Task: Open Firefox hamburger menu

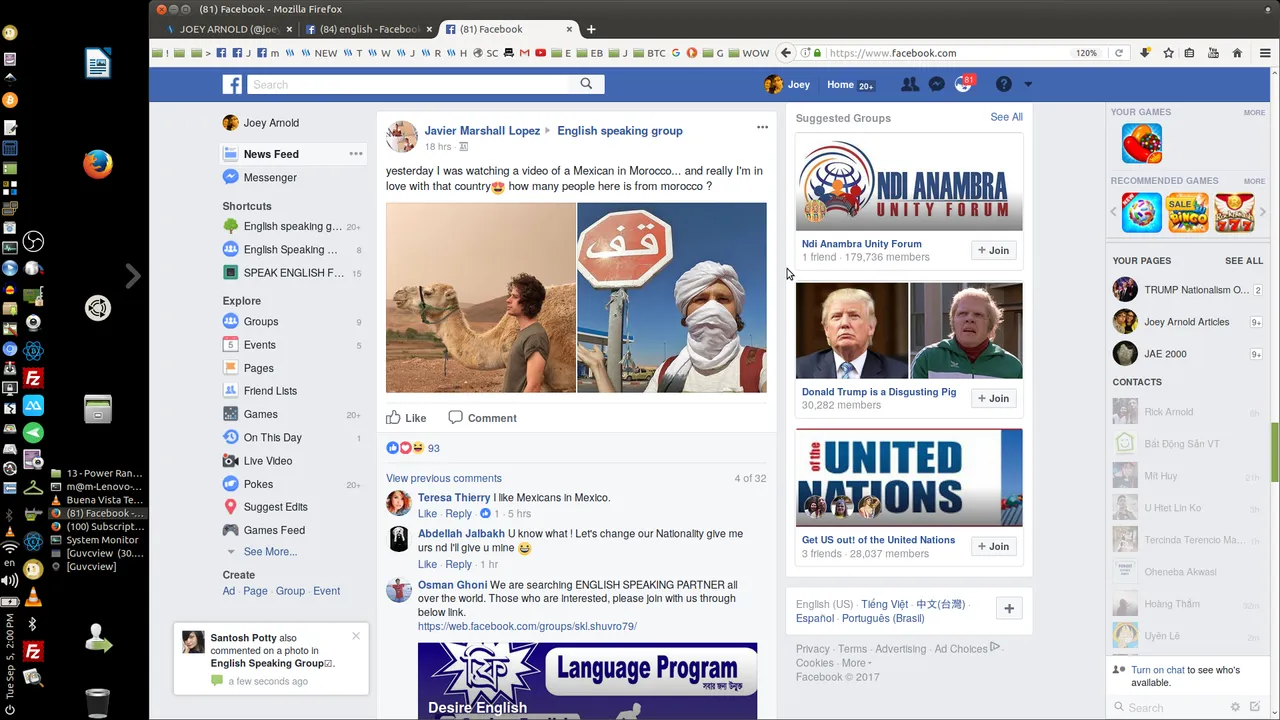Action: pos(1265,53)
